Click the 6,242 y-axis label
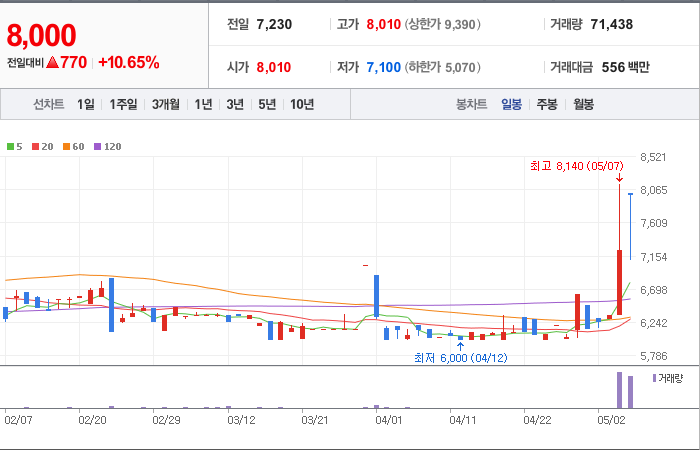700x450 pixels. coord(654,323)
